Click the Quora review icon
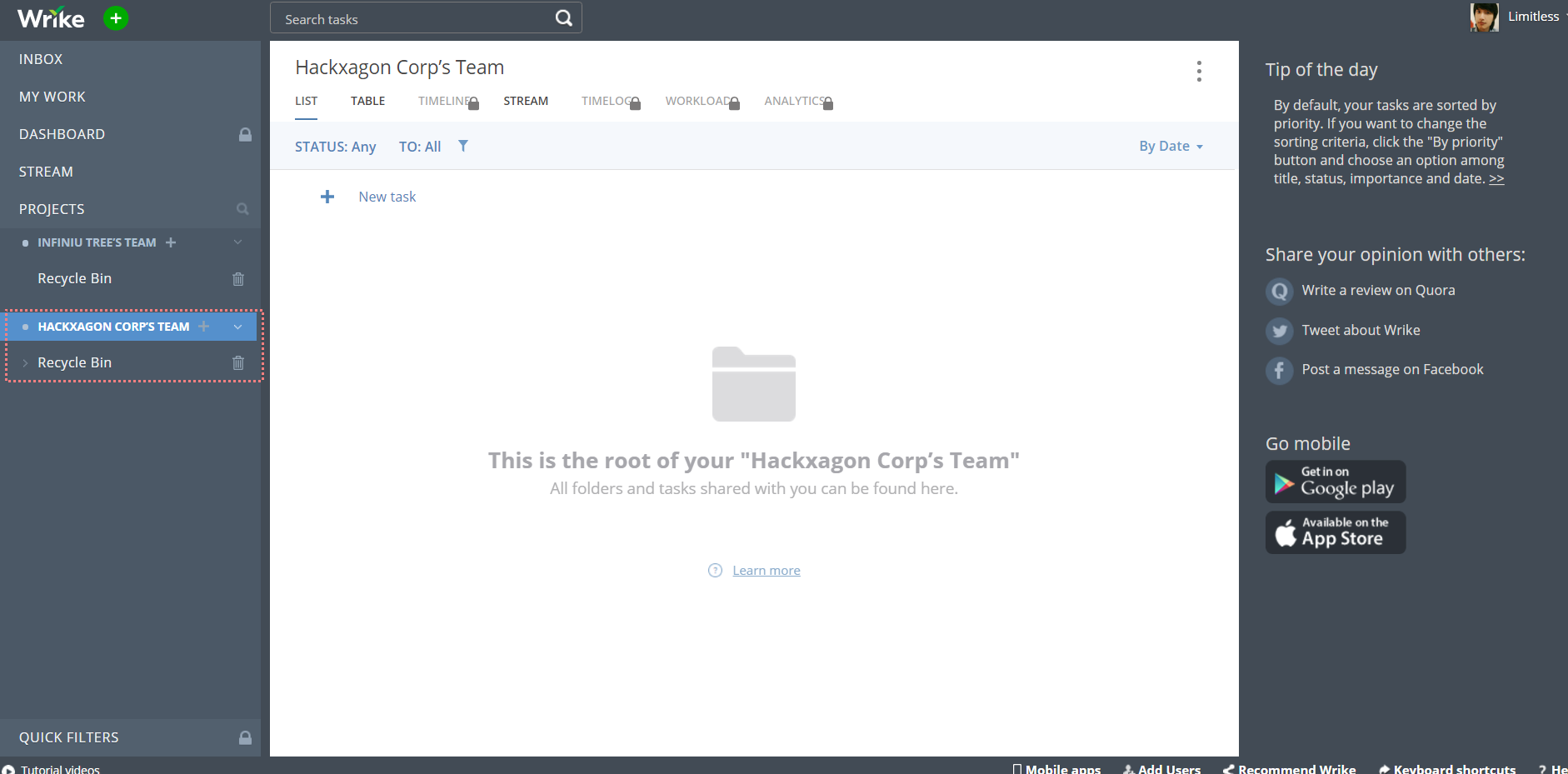 [x=1279, y=291]
